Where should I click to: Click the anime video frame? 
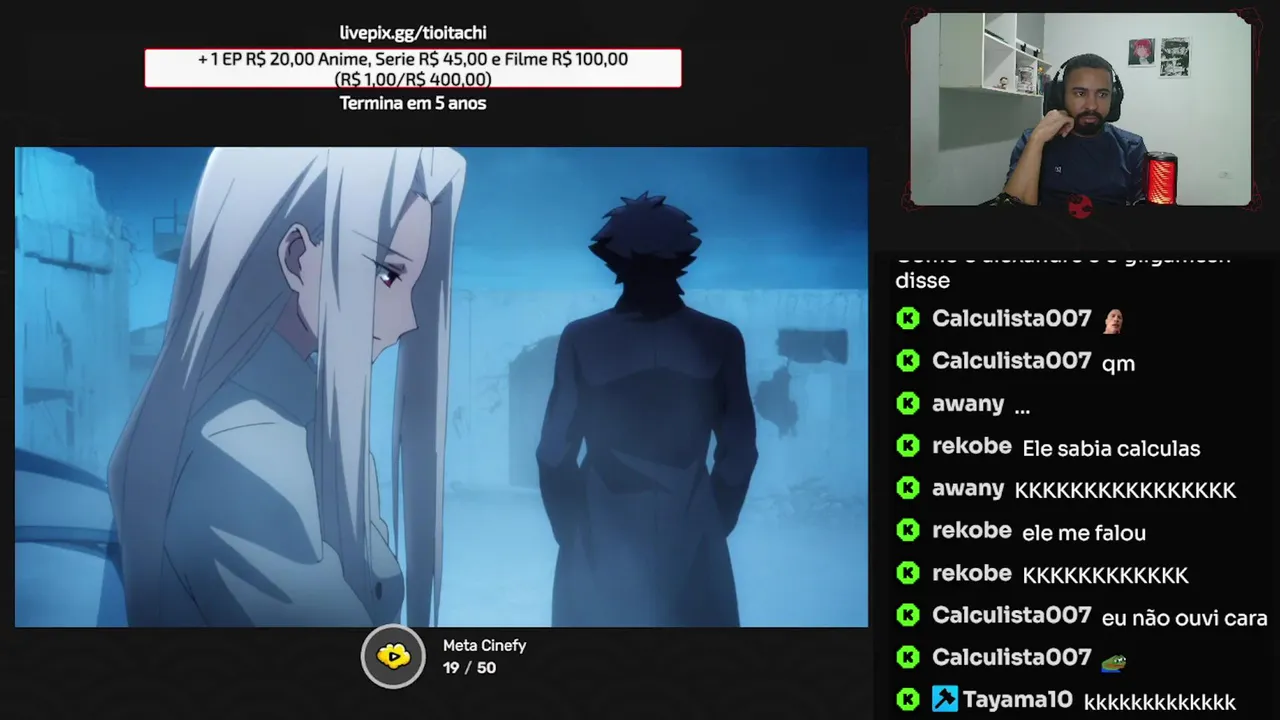(x=441, y=387)
